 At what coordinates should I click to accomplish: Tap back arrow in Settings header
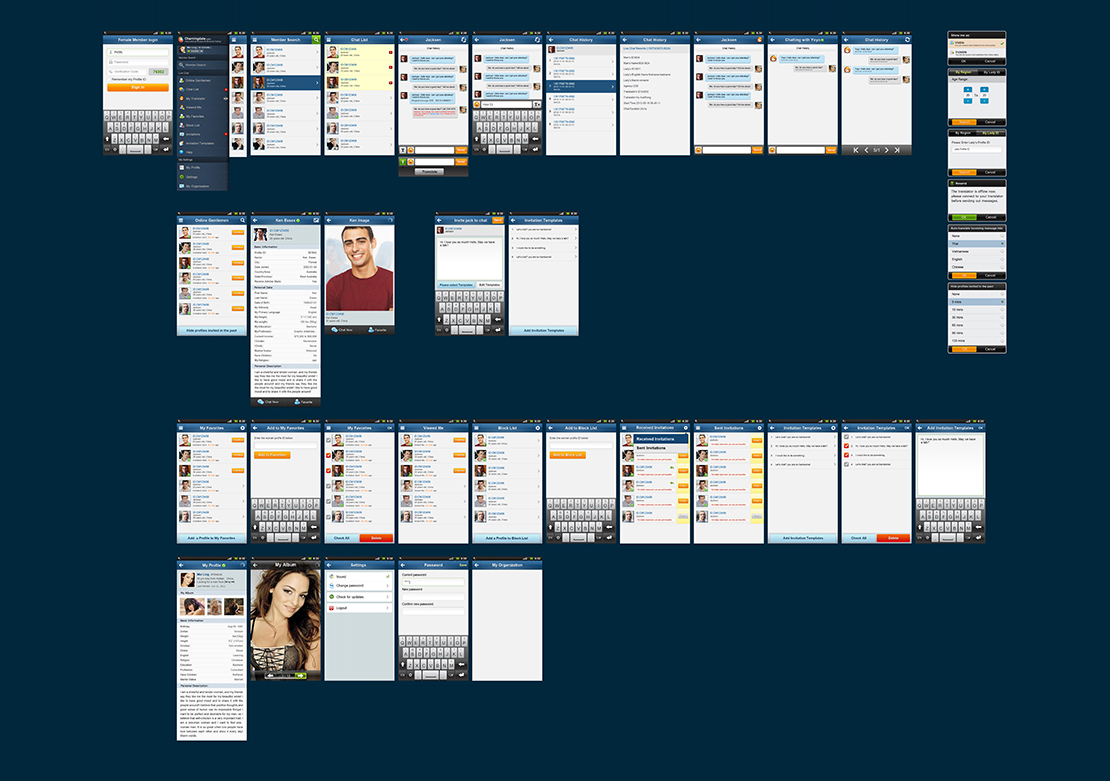pos(328,565)
